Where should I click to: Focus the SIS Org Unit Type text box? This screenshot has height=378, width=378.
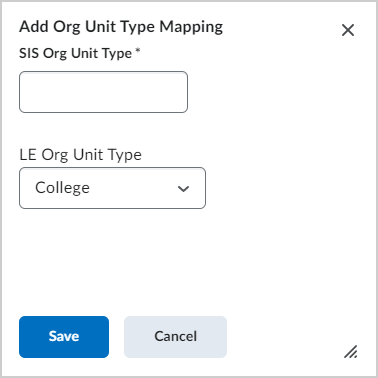[103, 92]
